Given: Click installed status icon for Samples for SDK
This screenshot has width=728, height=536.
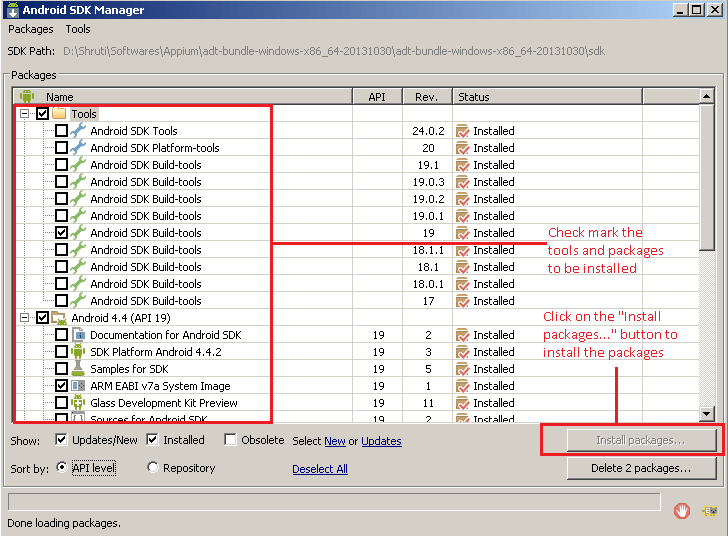Looking at the screenshot, I should click(x=462, y=369).
